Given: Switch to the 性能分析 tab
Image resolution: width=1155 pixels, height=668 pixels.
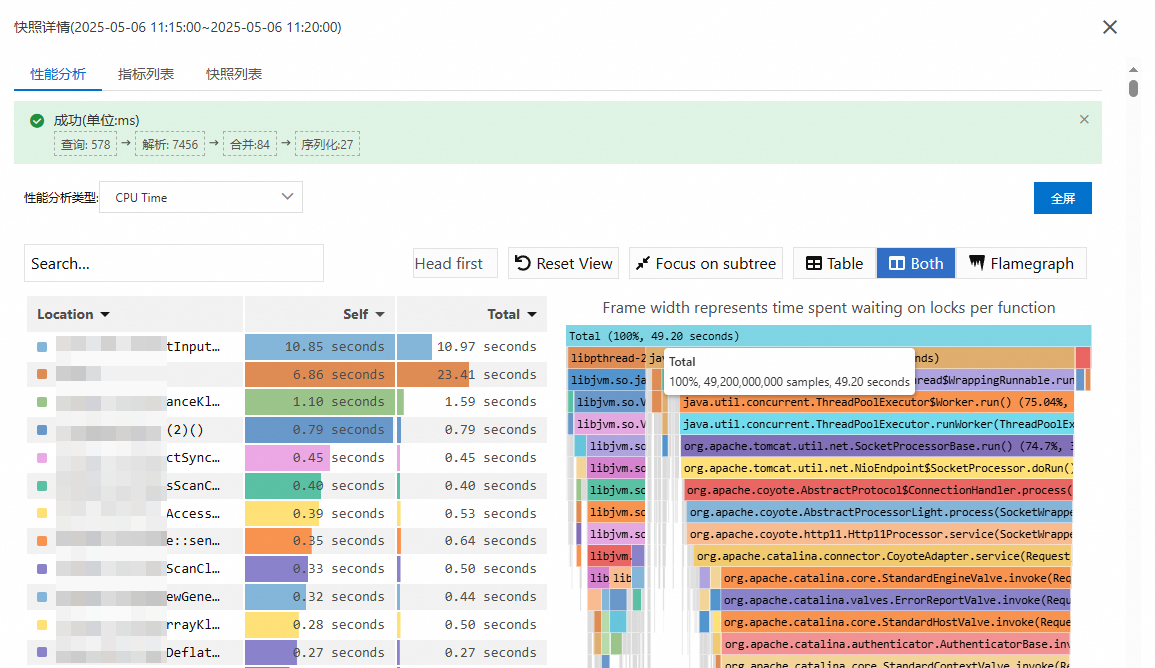Looking at the screenshot, I should pyautogui.click(x=57, y=74).
